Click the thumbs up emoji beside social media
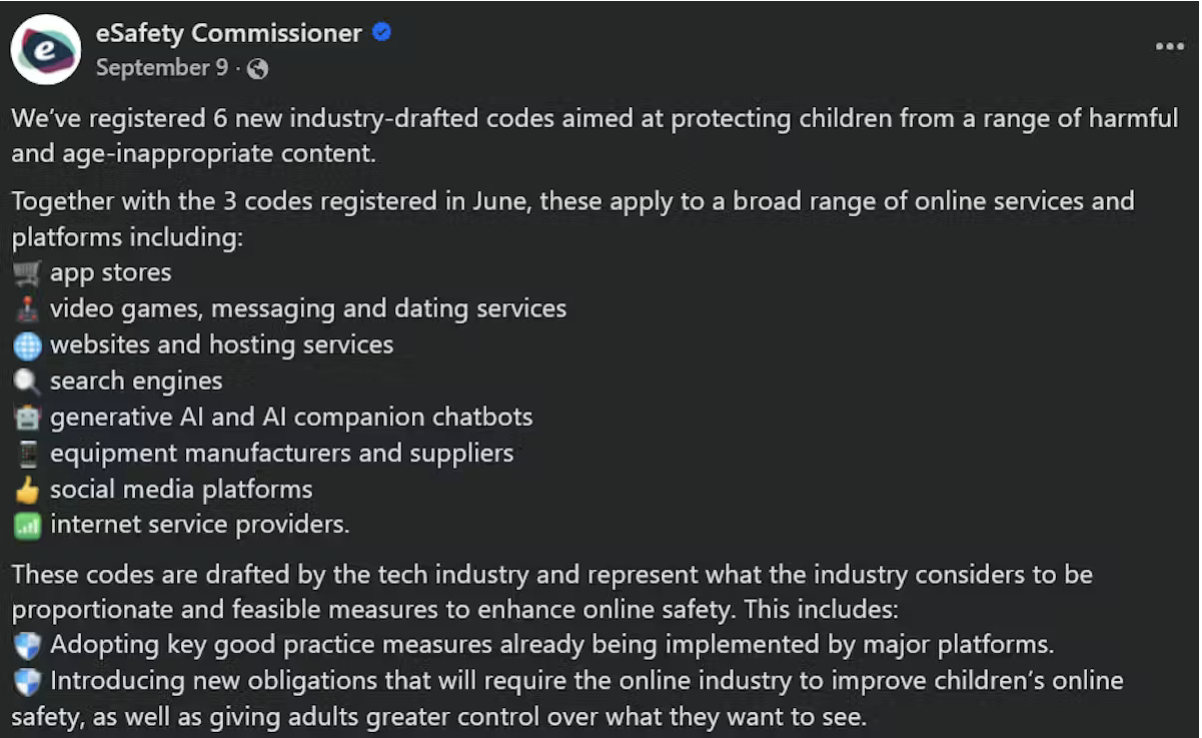The height and width of the screenshot is (738, 1202). [27, 489]
